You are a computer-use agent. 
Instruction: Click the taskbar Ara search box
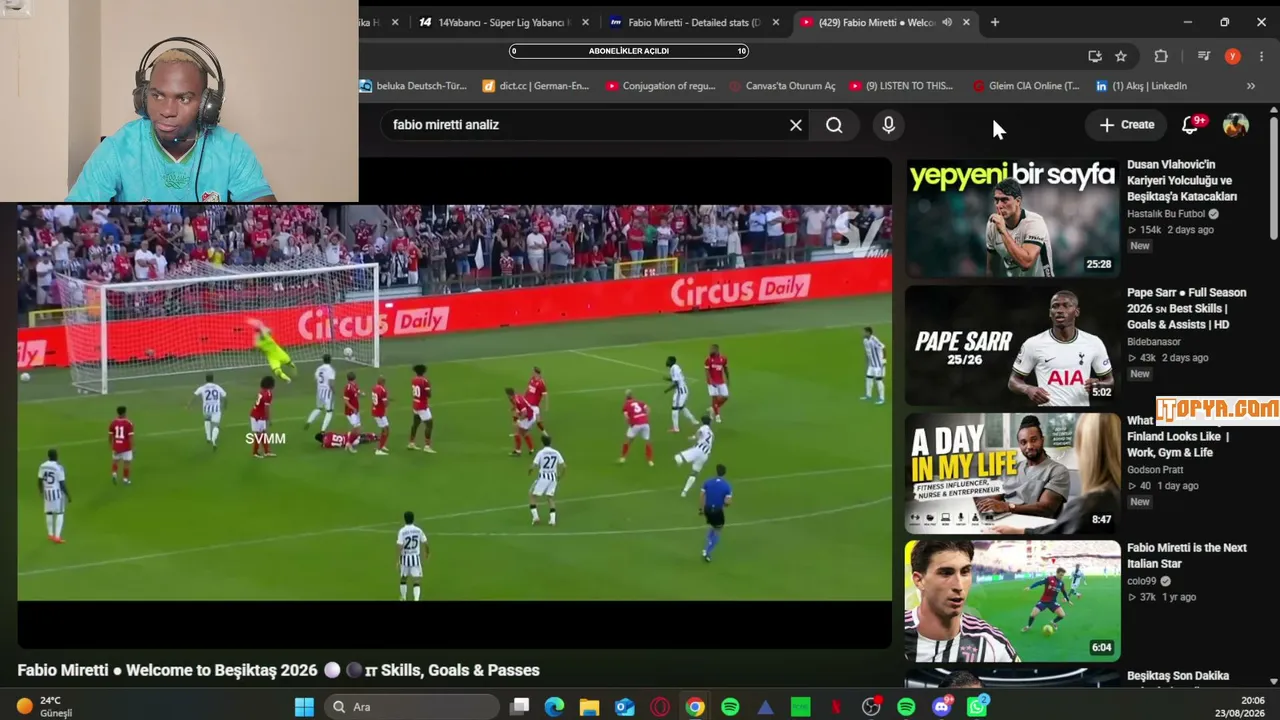point(412,707)
